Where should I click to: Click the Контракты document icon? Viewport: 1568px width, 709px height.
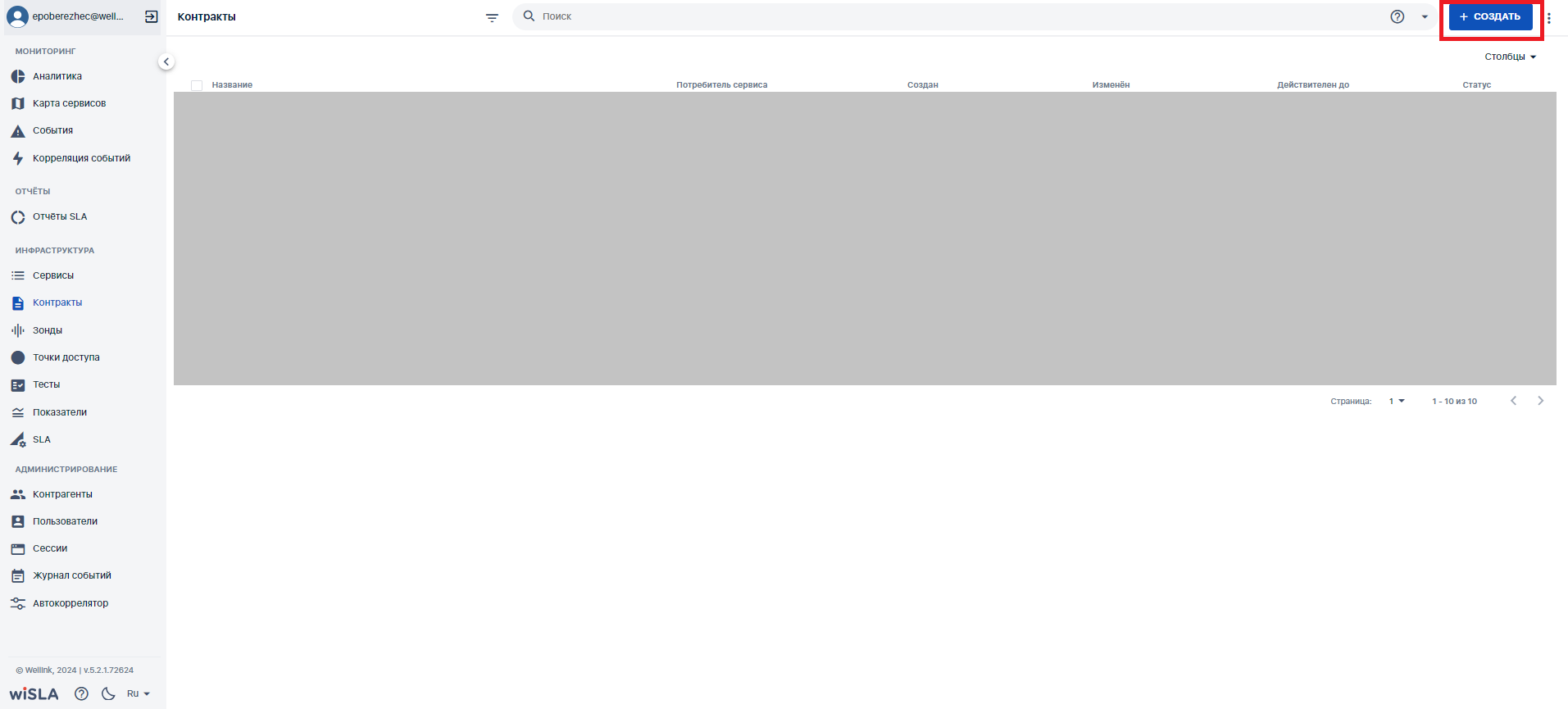[18, 303]
